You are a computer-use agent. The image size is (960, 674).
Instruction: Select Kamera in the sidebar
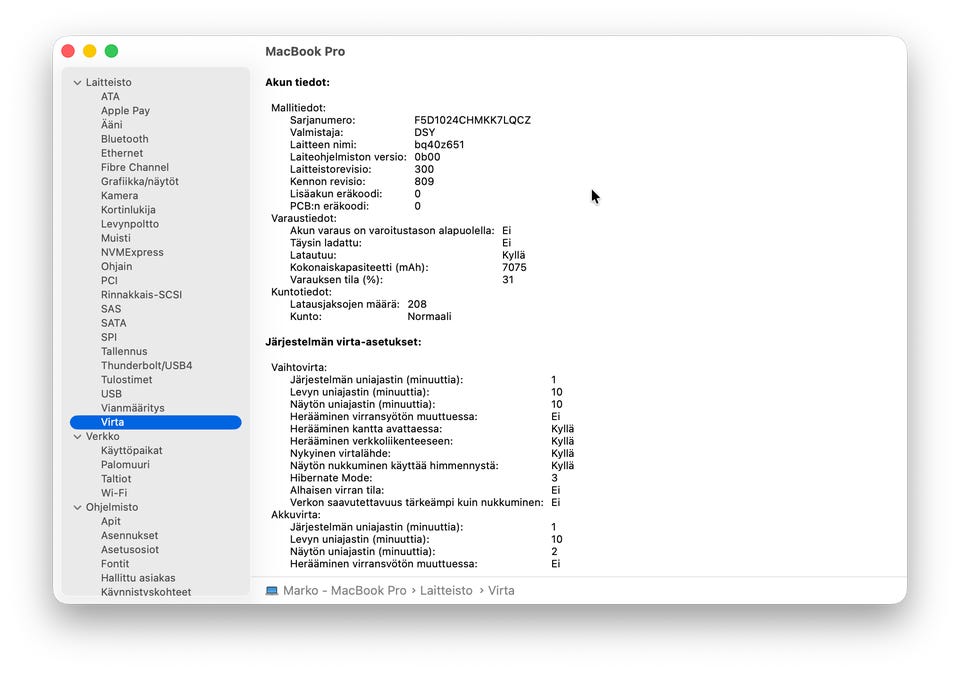[x=119, y=195]
